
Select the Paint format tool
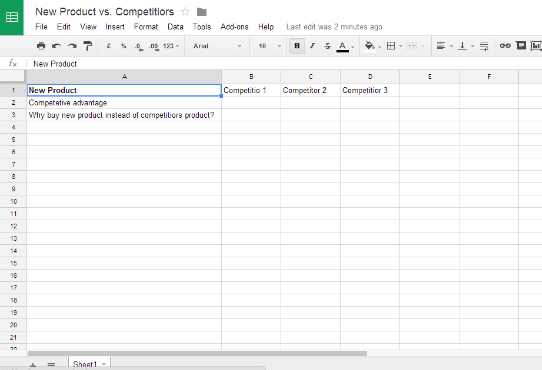coord(88,46)
